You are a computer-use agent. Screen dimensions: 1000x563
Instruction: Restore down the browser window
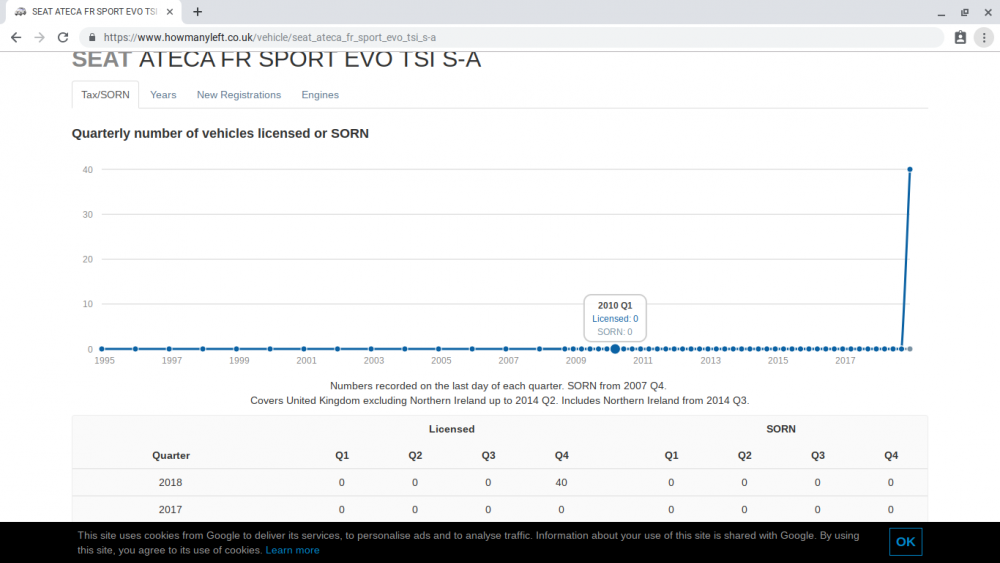[x=965, y=12]
